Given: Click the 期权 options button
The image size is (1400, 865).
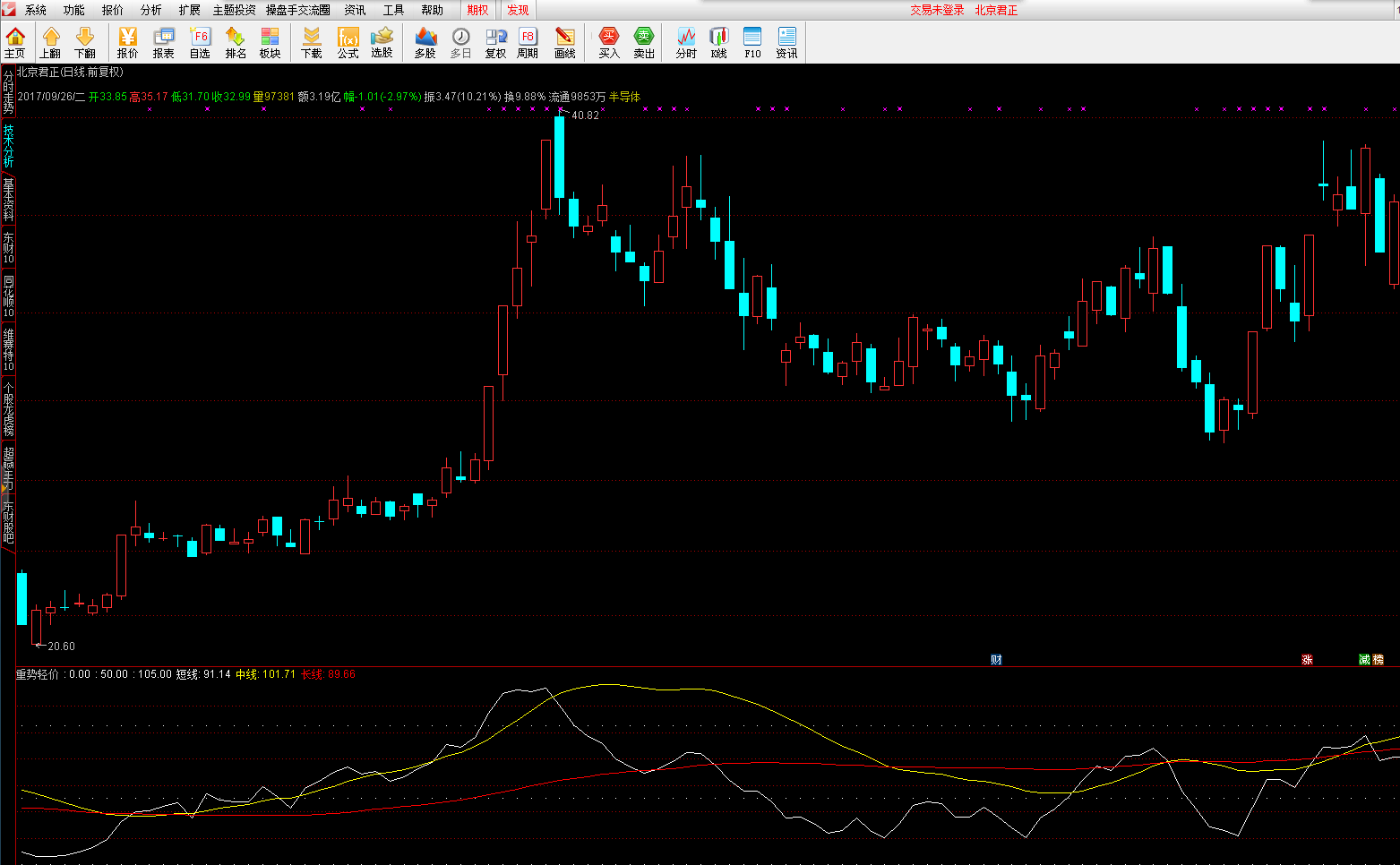Looking at the screenshot, I should 477,10.
